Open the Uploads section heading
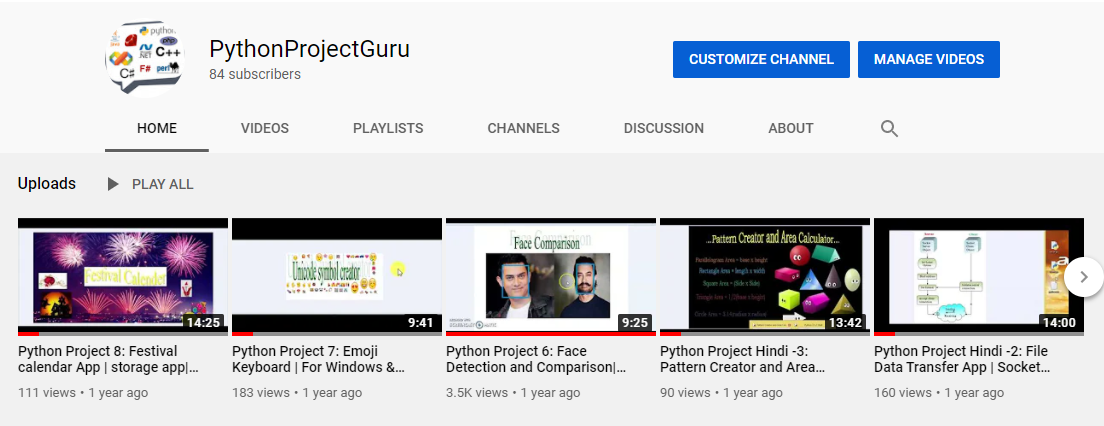The image size is (1104, 426). 46,184
